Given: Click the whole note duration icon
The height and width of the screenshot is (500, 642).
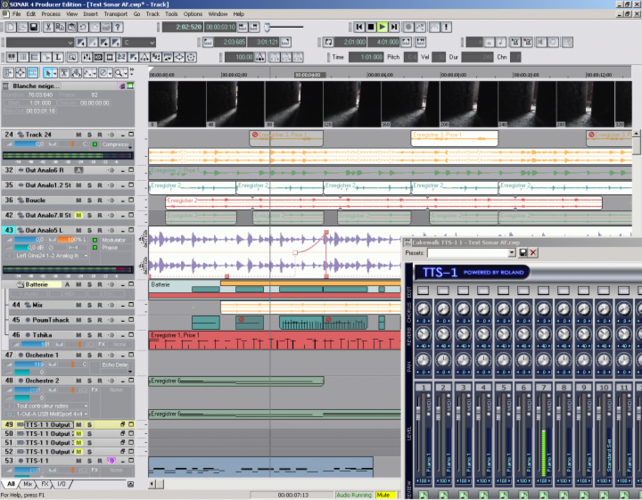Looking at the screenshot, I should pyautogui.click(x=489, y=42).
